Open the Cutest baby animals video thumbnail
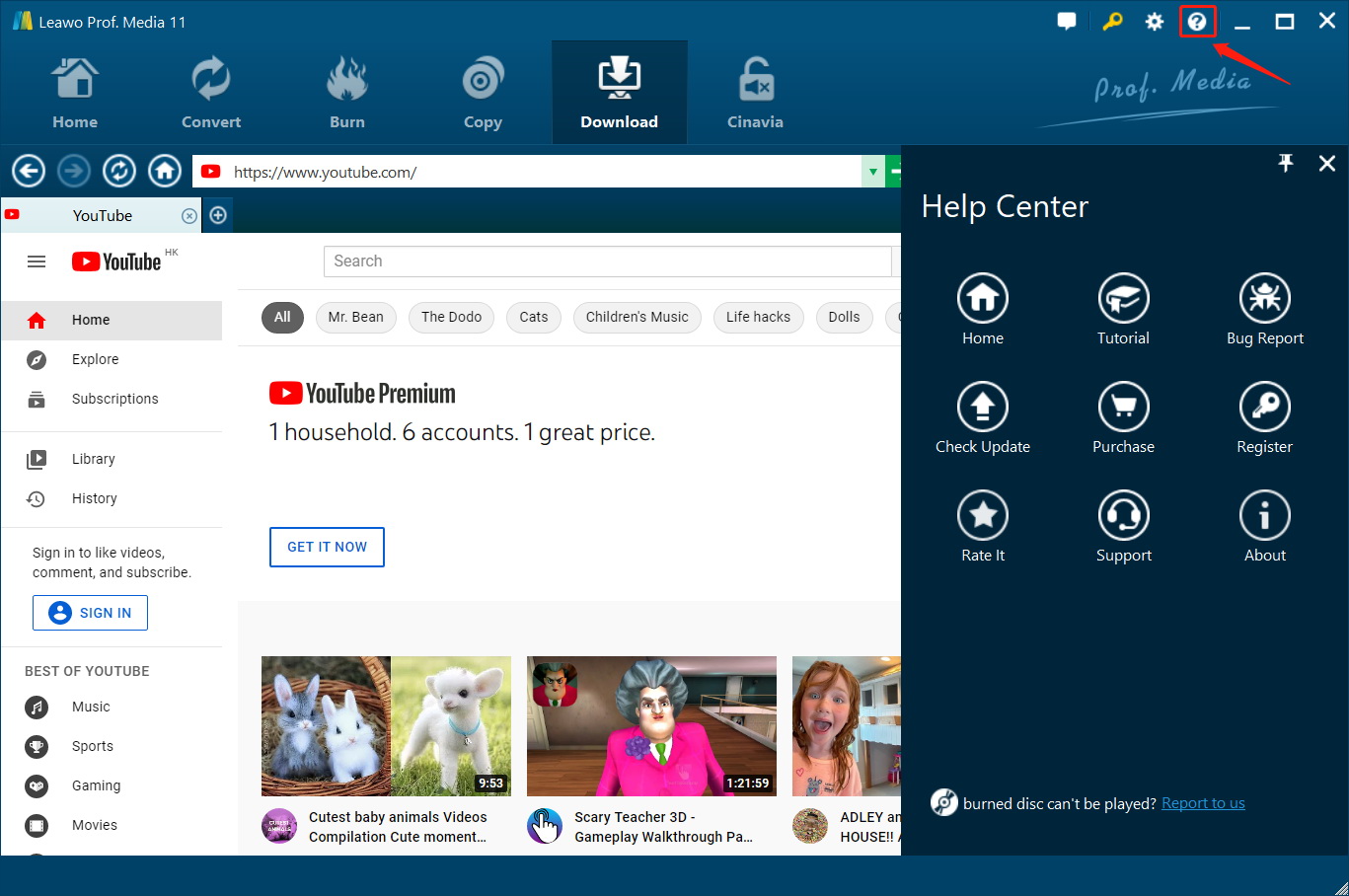Viewport: 1349px width, 896px height. tap(386, 725)
